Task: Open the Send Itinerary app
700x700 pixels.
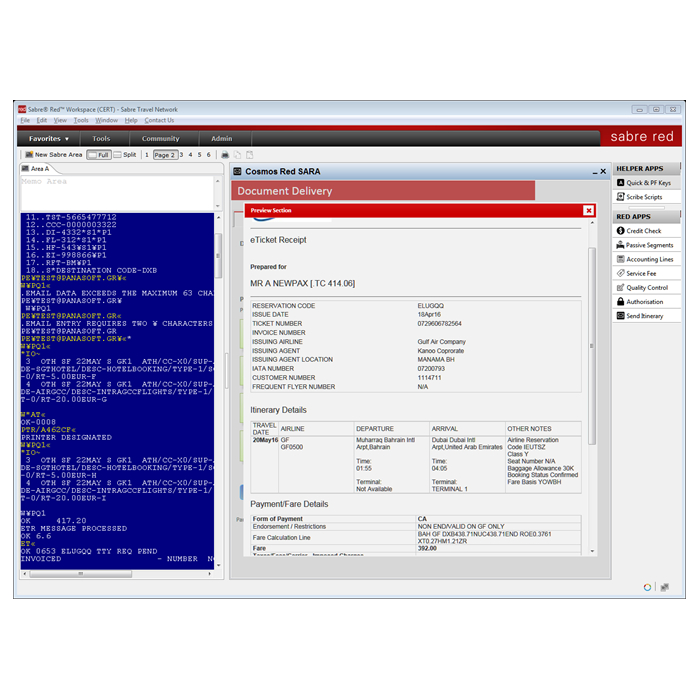Action: [x=644, y=316]
